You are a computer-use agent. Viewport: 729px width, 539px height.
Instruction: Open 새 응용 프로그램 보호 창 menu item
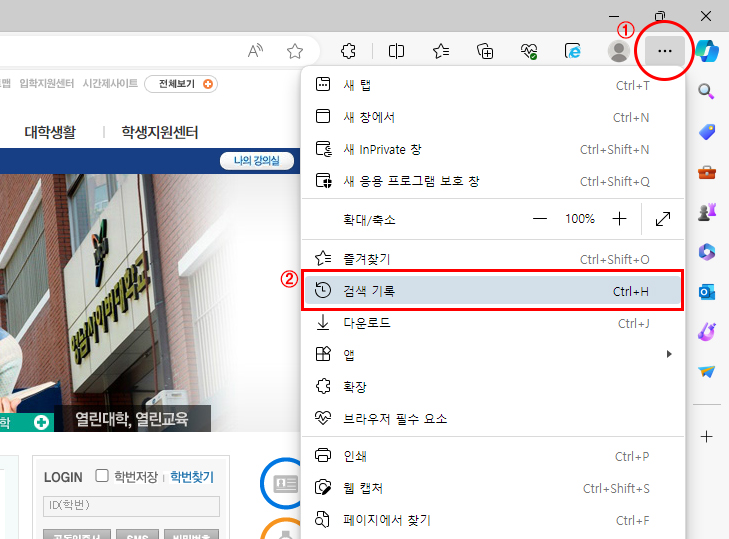click(493, 181)
